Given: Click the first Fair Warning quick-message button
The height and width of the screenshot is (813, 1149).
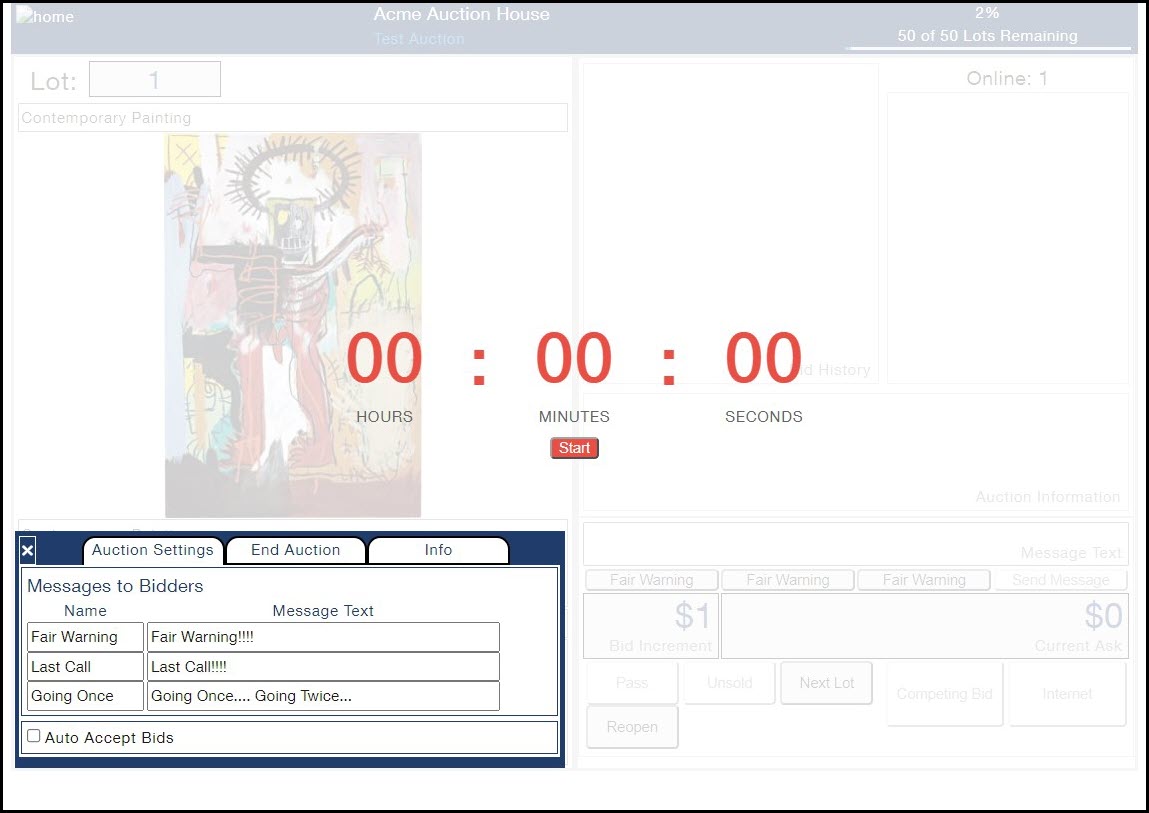Looking at the screenshot, I should tap(651, 580).
